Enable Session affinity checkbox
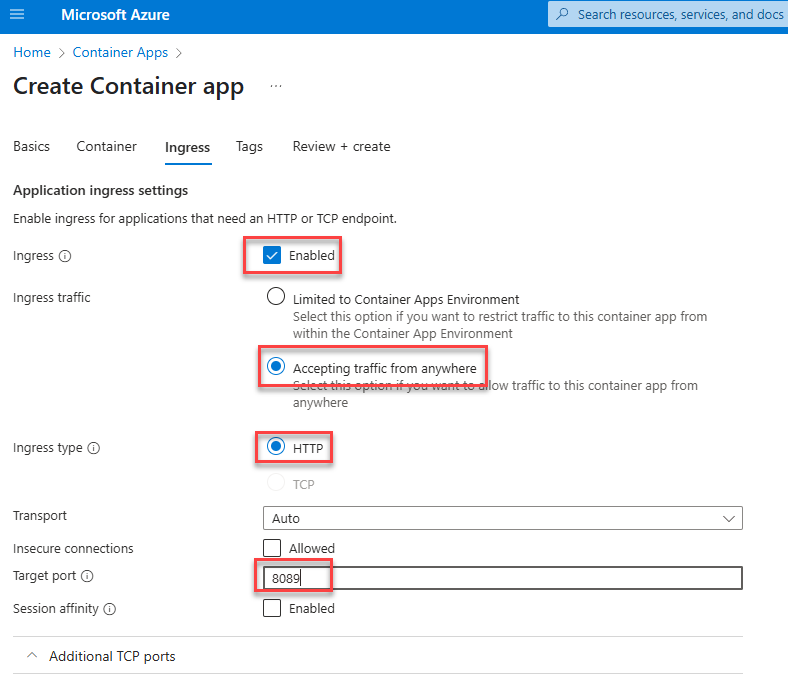The height and width of the screenshot is (676, 788). [x=272, y=608]
